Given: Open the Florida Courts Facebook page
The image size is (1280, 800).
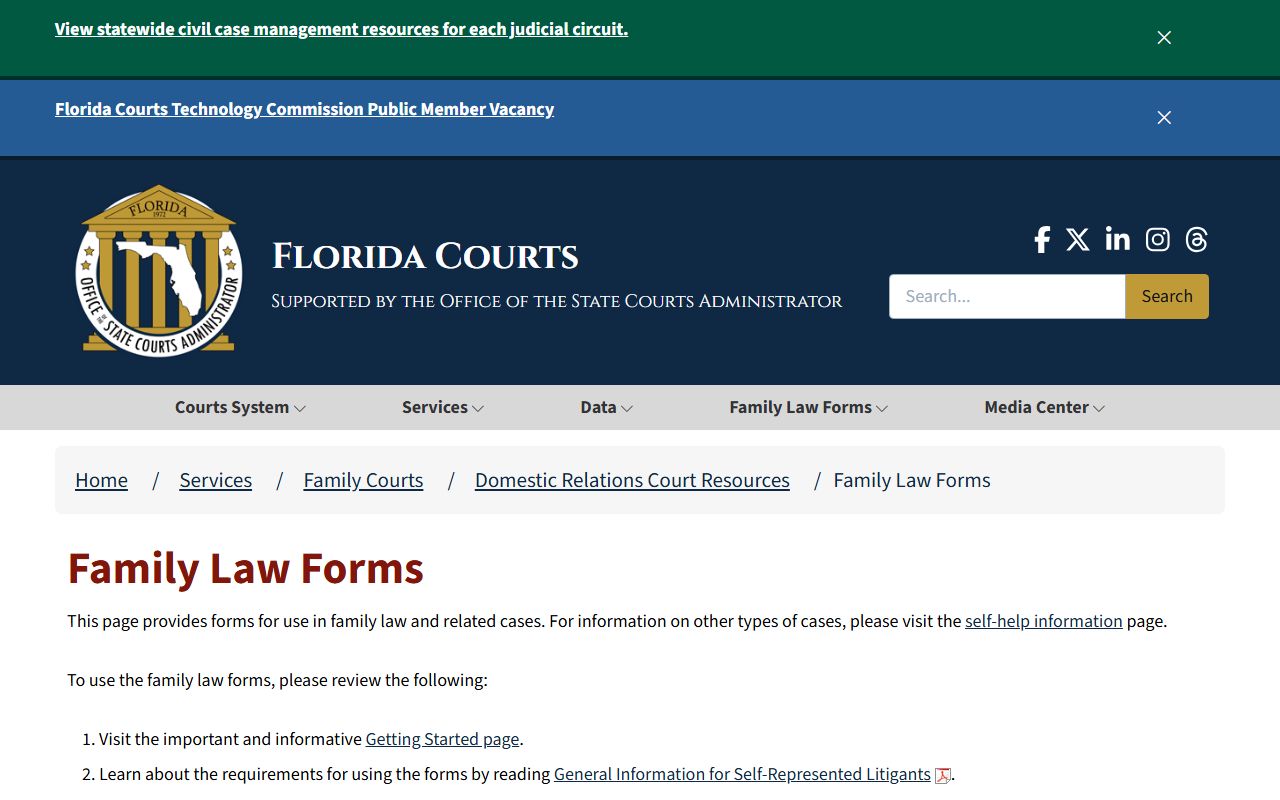Looking at the screenshot, I should point(1042,240).
